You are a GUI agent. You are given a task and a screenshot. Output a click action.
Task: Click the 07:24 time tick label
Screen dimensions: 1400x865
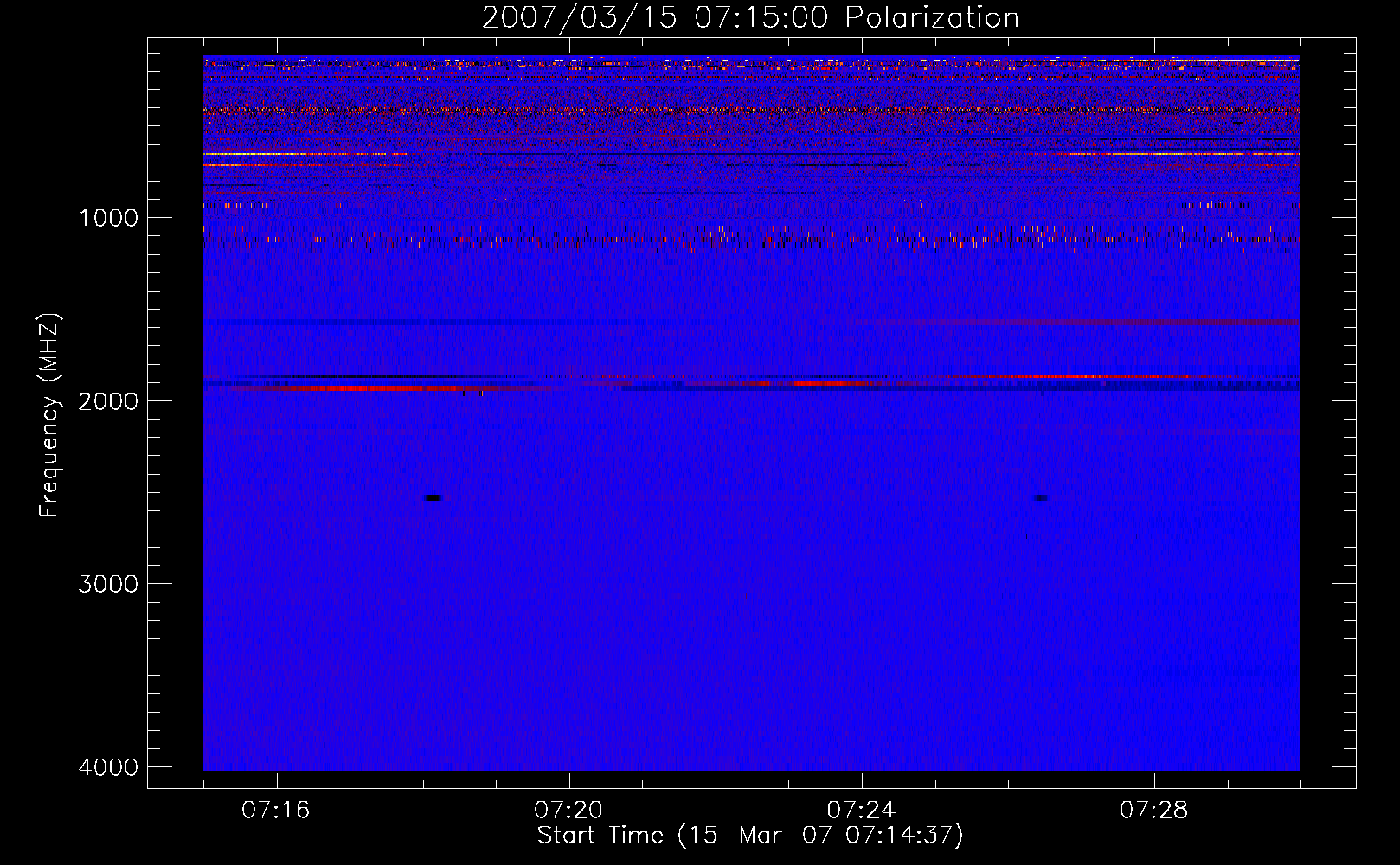pyautogui.click(x=861, y=811)
